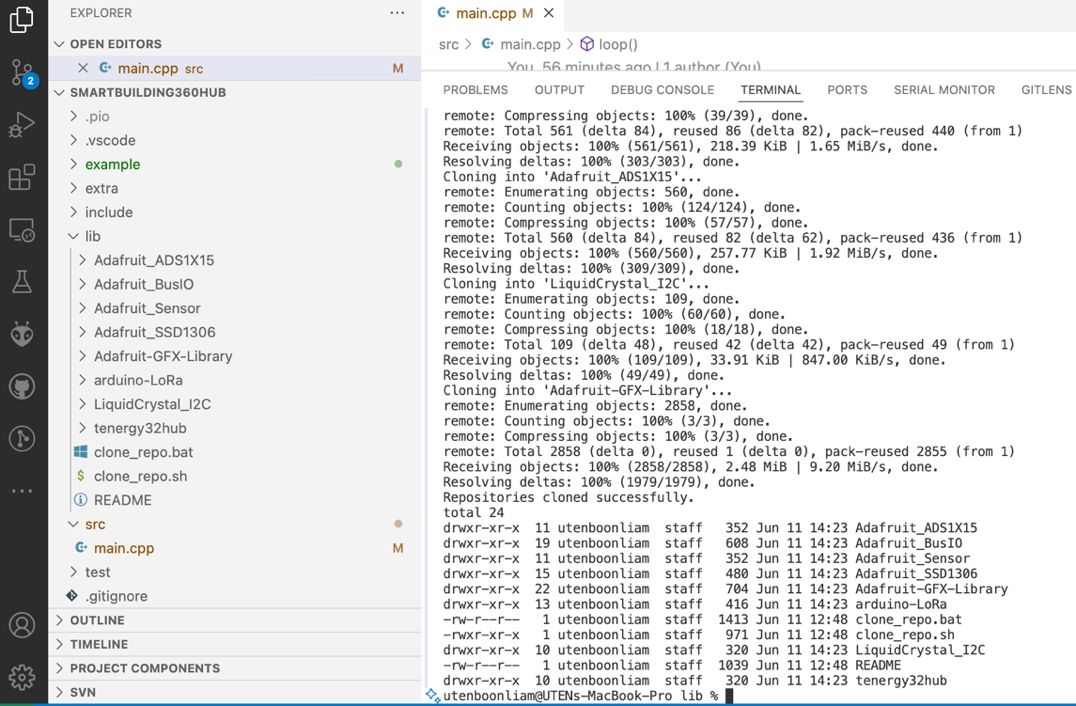Open the Git graph circular icon view

(21, 438)
